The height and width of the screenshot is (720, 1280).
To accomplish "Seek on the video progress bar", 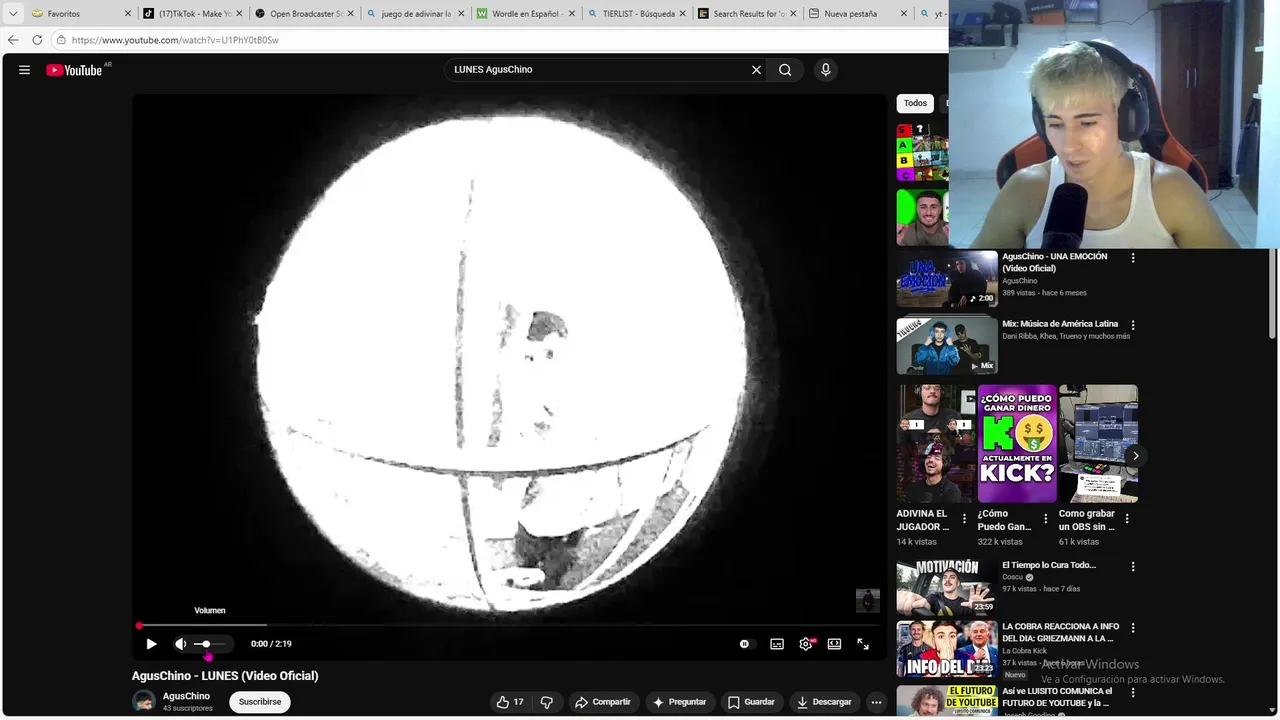I will tap(508, 626).
